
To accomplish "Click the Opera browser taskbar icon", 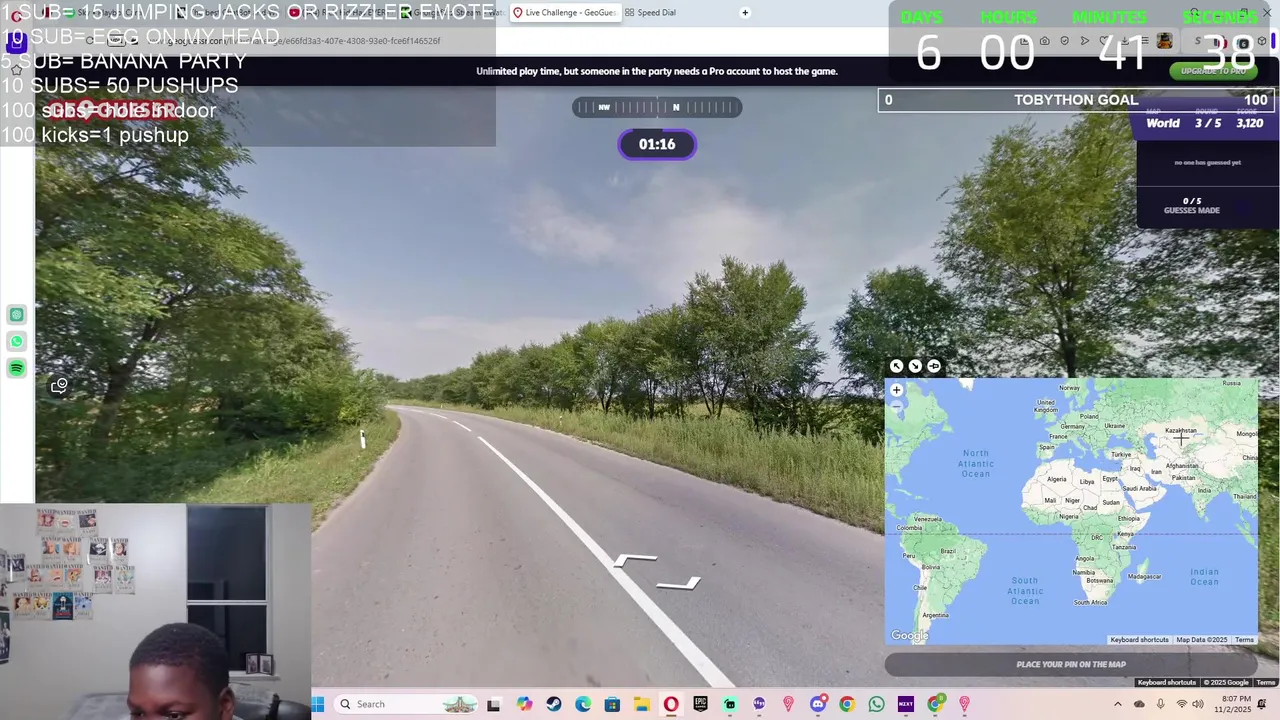I will click(x=671, y=705).
